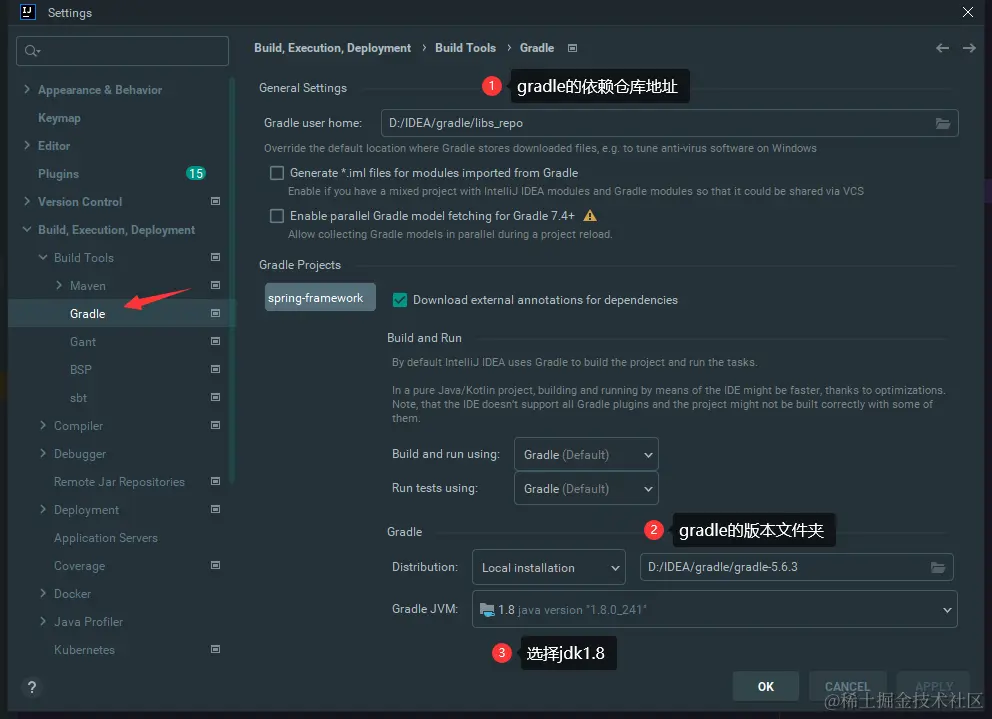Select BSP under Build Tools
The height and width of the screenshot is (719, 992).
(x=81, y=370)
